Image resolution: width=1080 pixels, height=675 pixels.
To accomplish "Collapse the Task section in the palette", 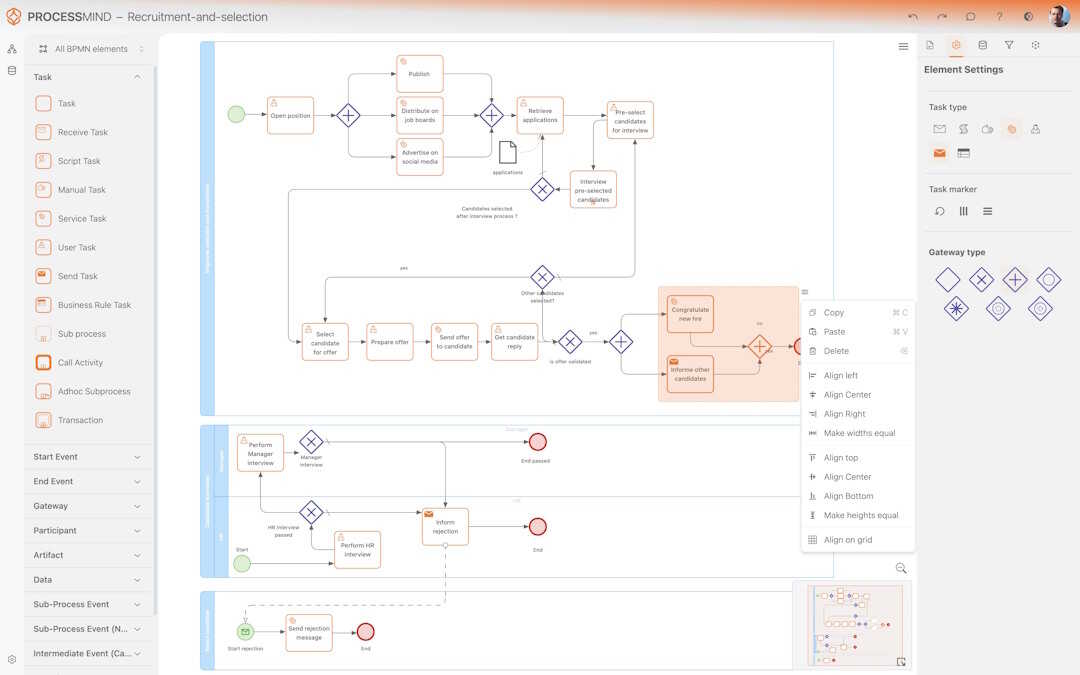I will pyautogui.click(x=135, y=76).
